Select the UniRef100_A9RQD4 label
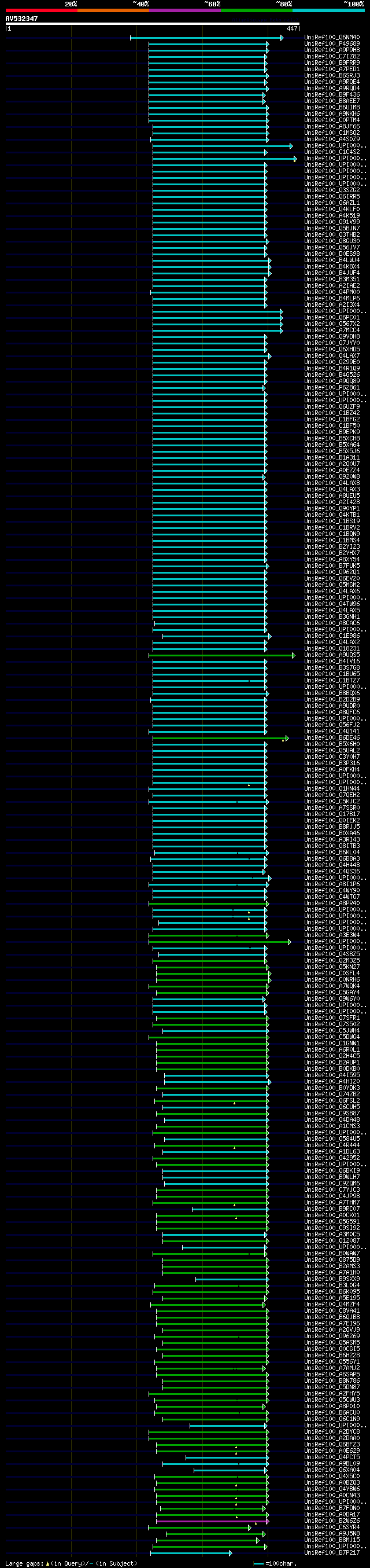Screen dimensions: 370x1568 [332, 89]
